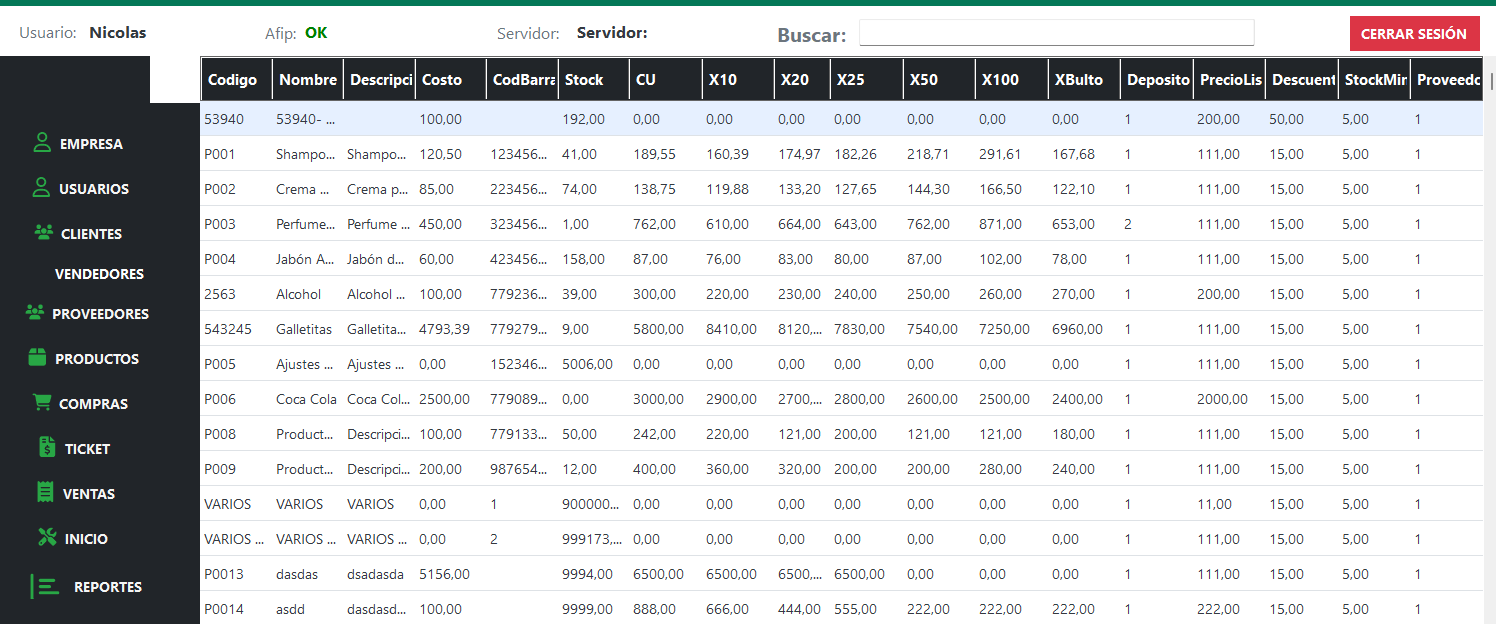Open the Vendedores menu entry
1496x624 pixels.
tap(99, 274)
